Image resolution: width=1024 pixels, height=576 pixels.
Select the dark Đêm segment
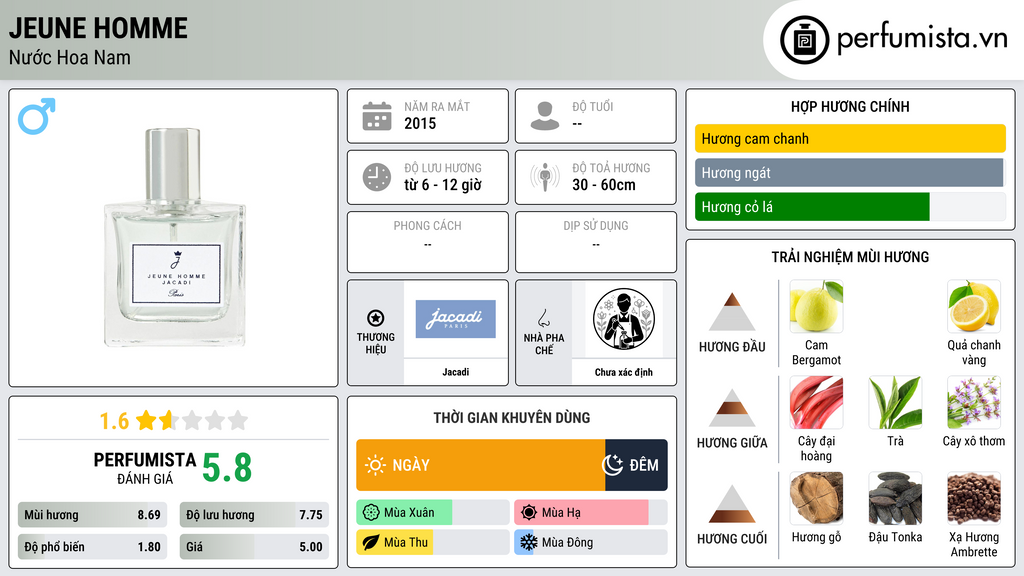point(636,465)
